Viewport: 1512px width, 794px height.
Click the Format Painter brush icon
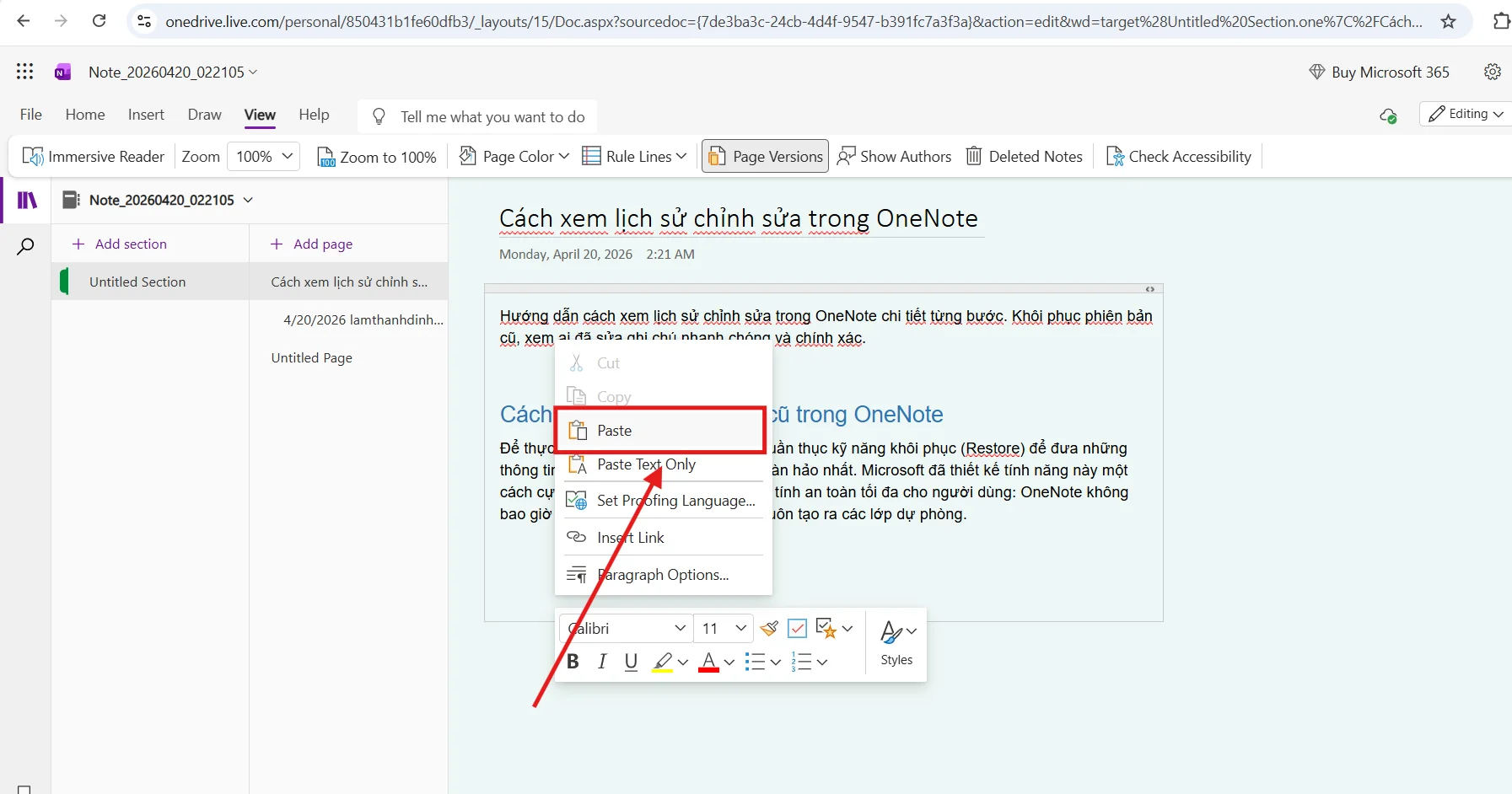point(769,628)
